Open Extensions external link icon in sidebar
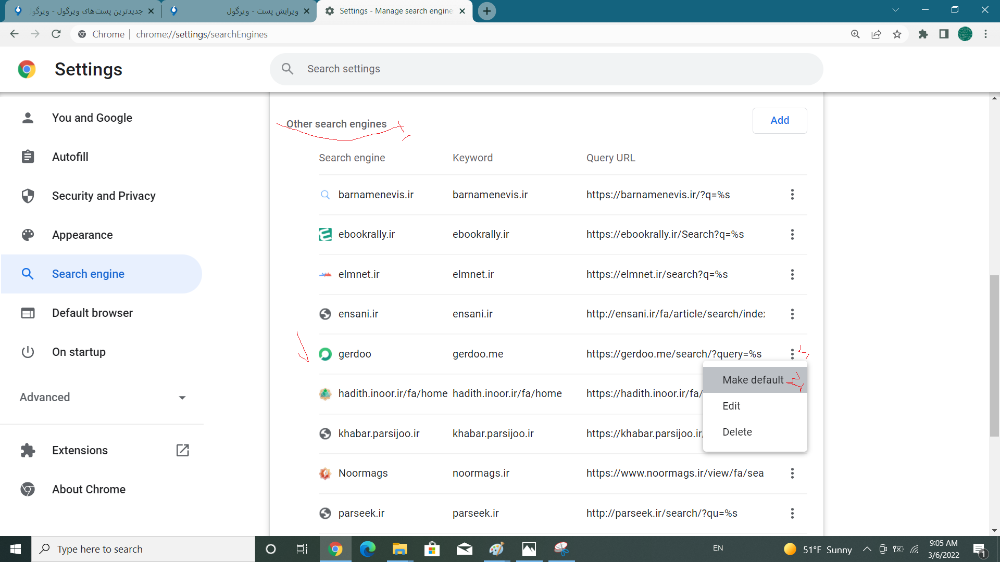The image size is (1000, 562). click(182, 450)
